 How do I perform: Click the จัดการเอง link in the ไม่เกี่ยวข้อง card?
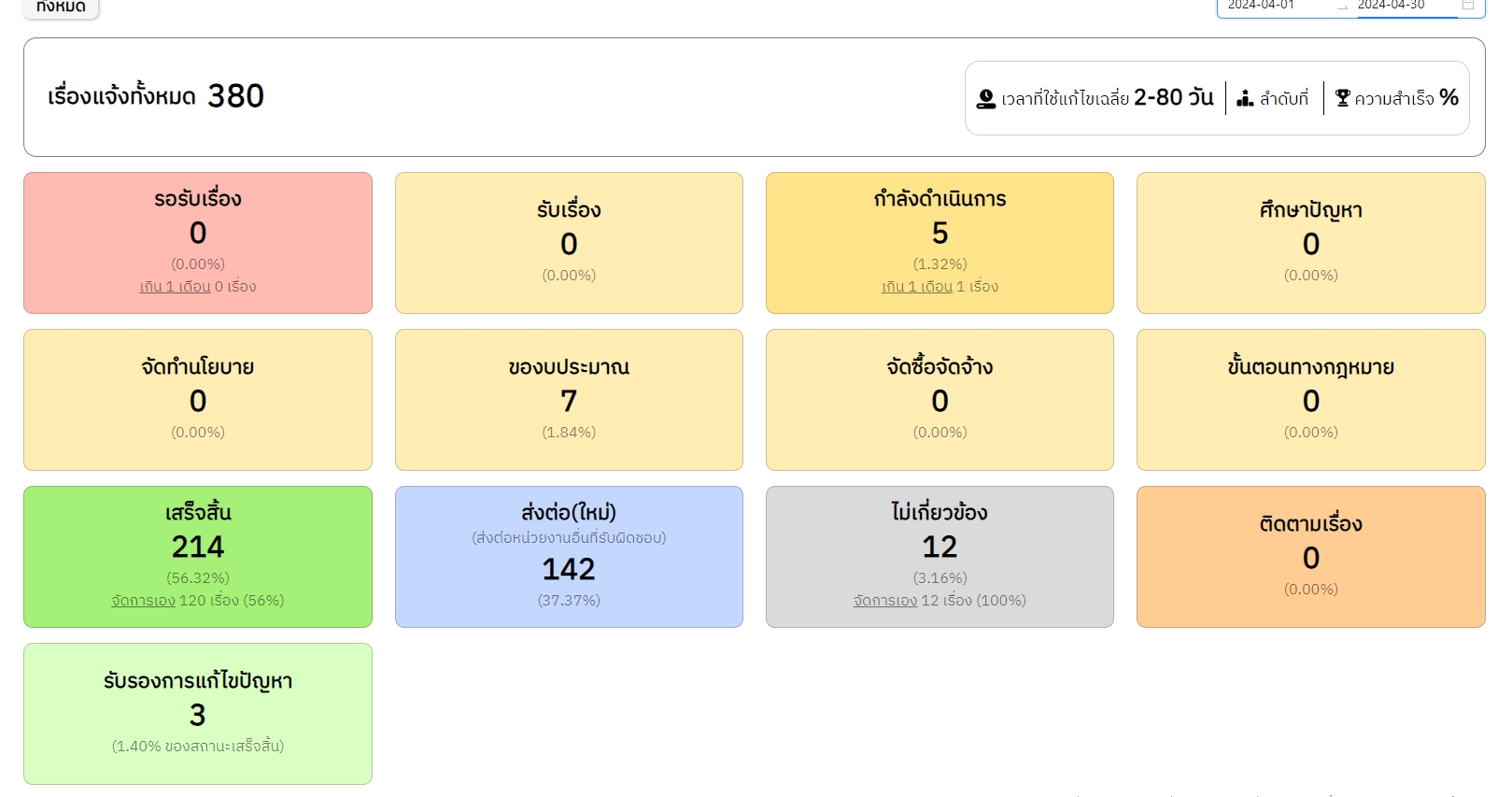[x=884, y=601]
